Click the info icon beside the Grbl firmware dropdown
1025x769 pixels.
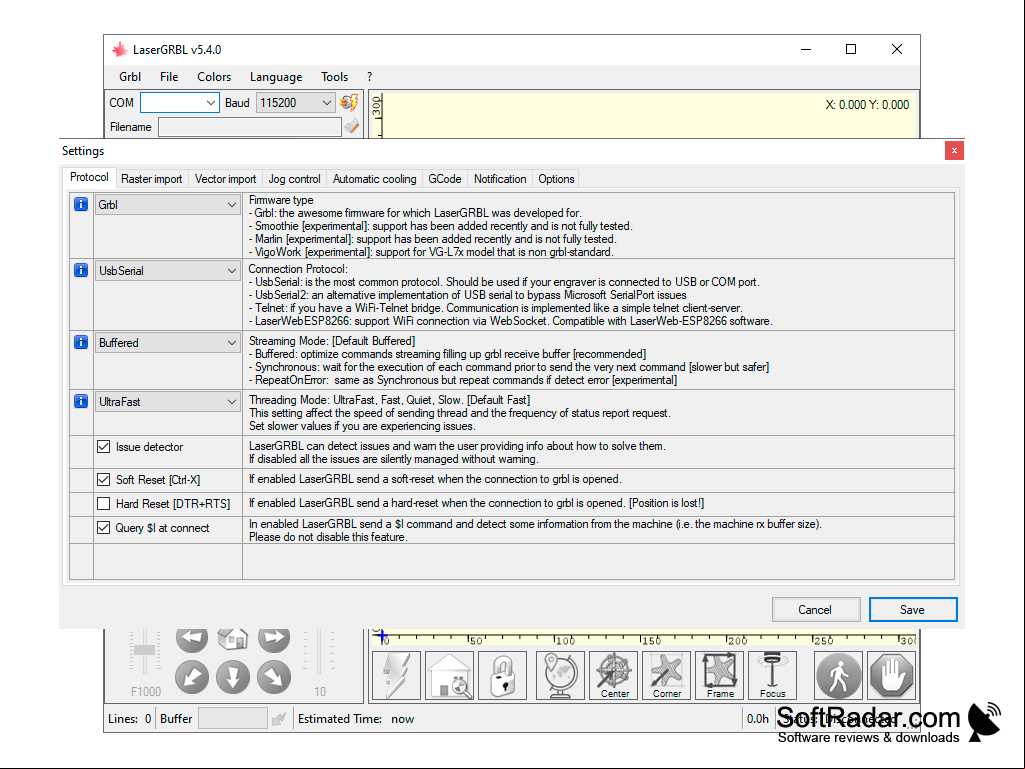point(81,205)
